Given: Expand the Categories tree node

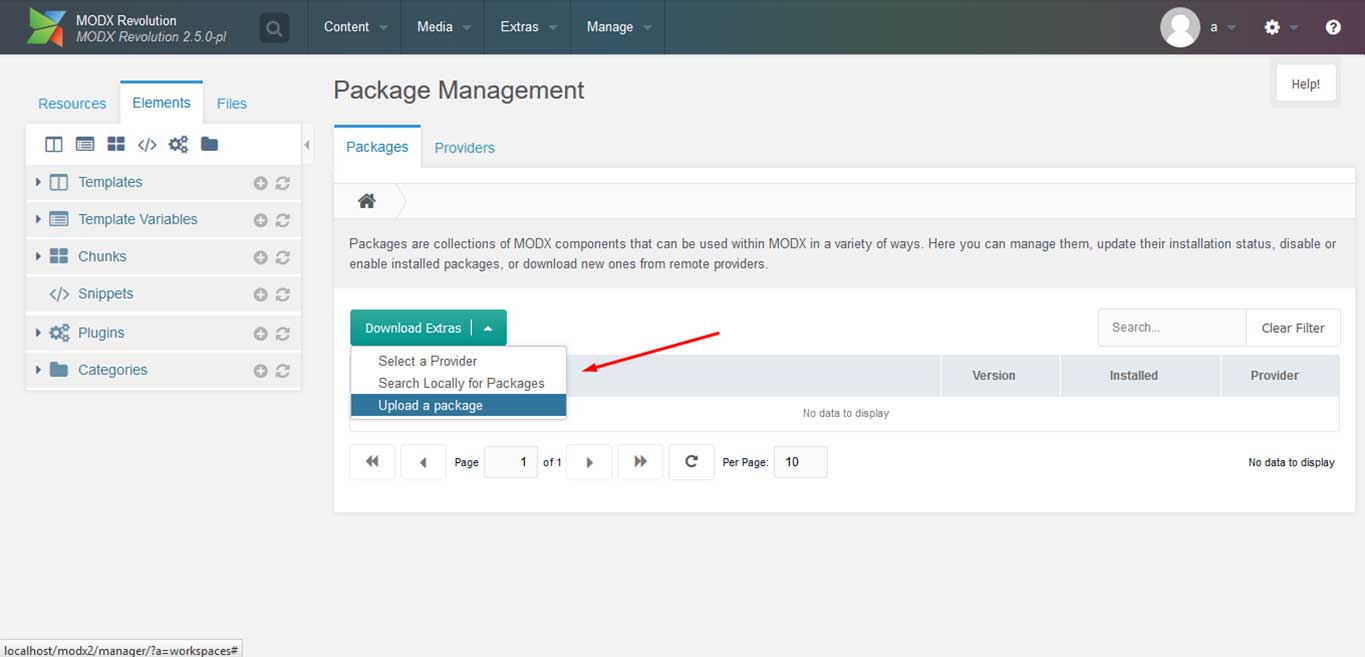Looking at the screenshot, I should [x=38, y=370].
